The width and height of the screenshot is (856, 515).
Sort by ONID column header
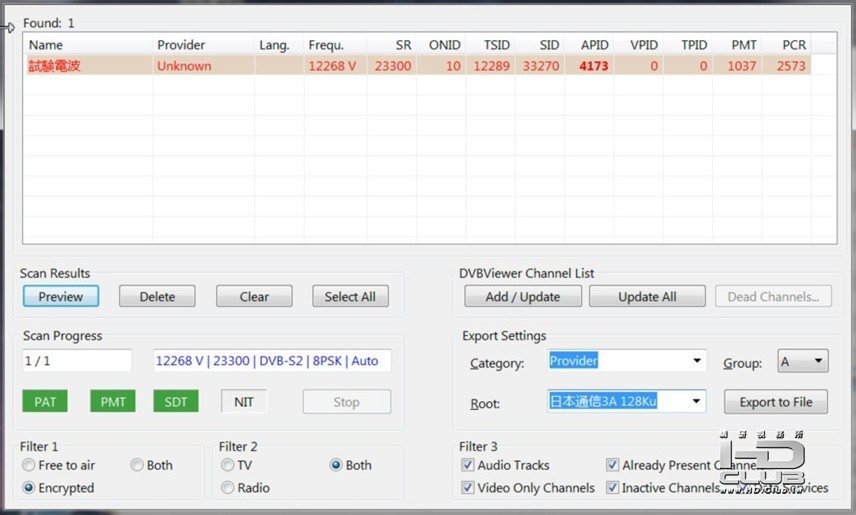click(441, 45)
